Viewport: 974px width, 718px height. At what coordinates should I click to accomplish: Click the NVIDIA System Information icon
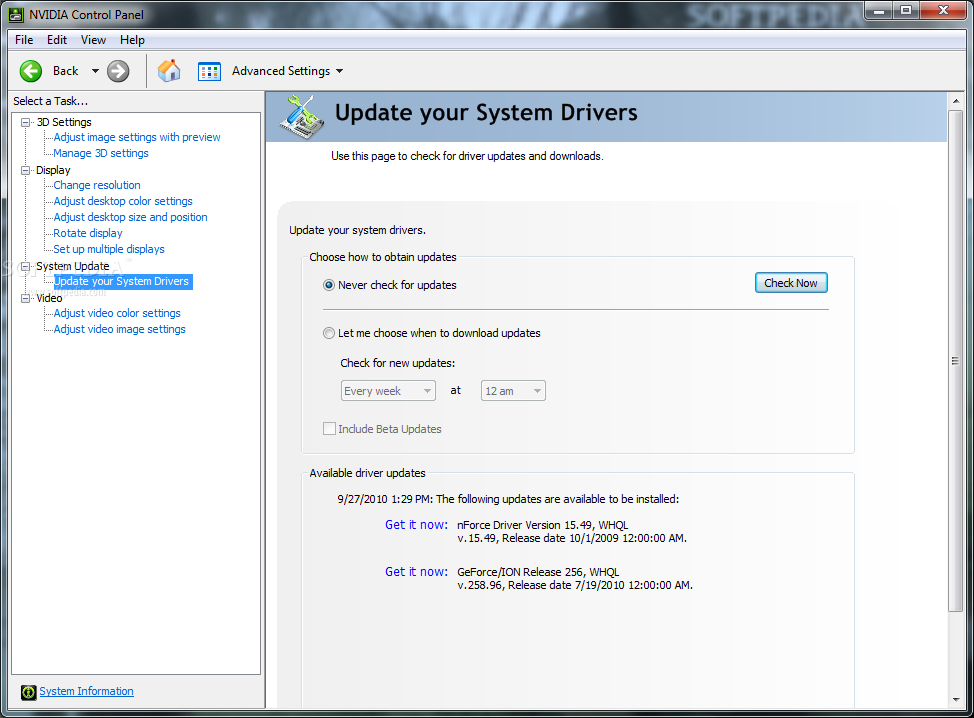[x=29, y=692]
